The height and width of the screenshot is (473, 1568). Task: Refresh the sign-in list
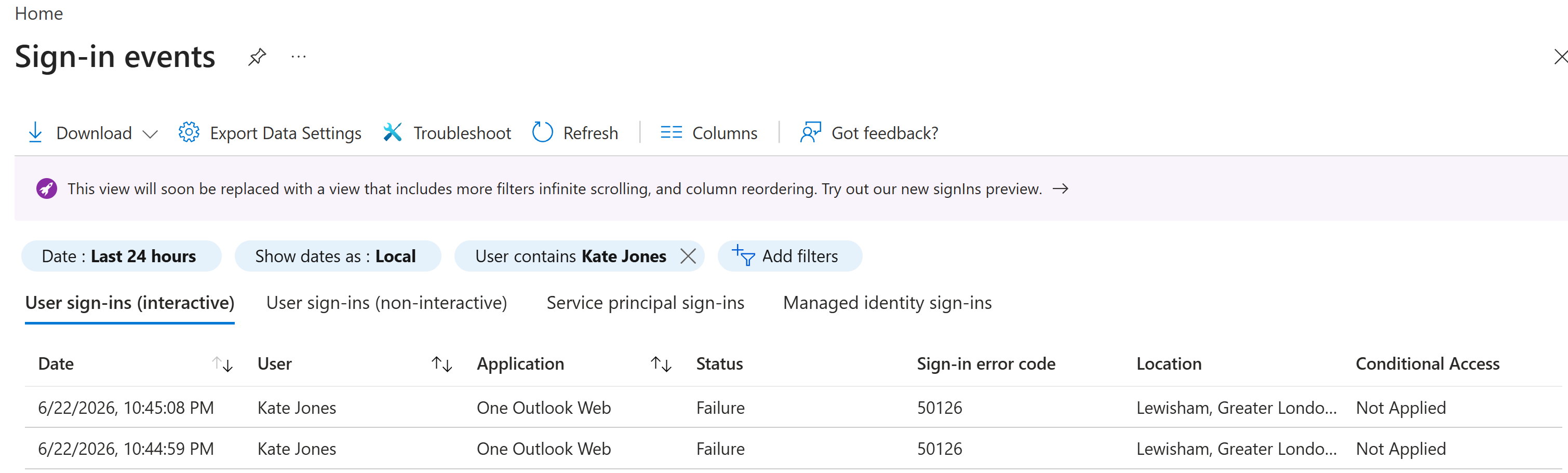(x=575, y=133)
